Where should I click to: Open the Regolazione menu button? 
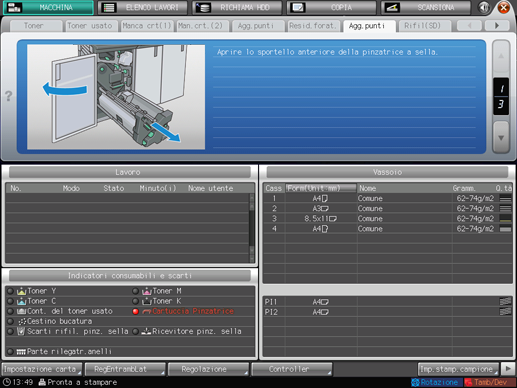point(208,369)
